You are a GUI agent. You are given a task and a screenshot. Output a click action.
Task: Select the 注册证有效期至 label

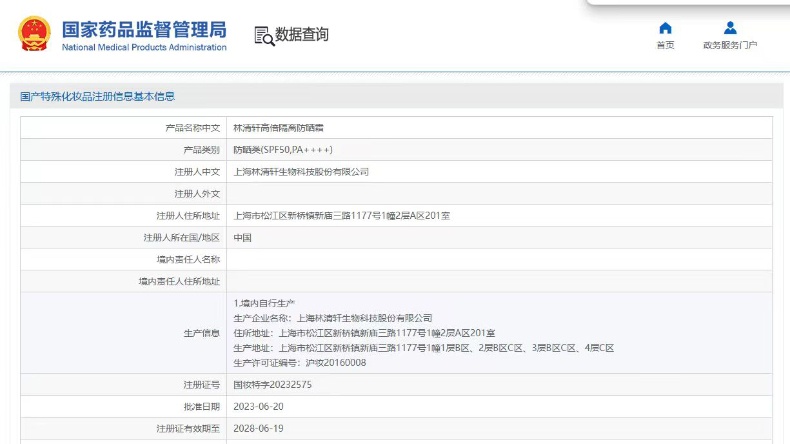[x=188, y=429]
